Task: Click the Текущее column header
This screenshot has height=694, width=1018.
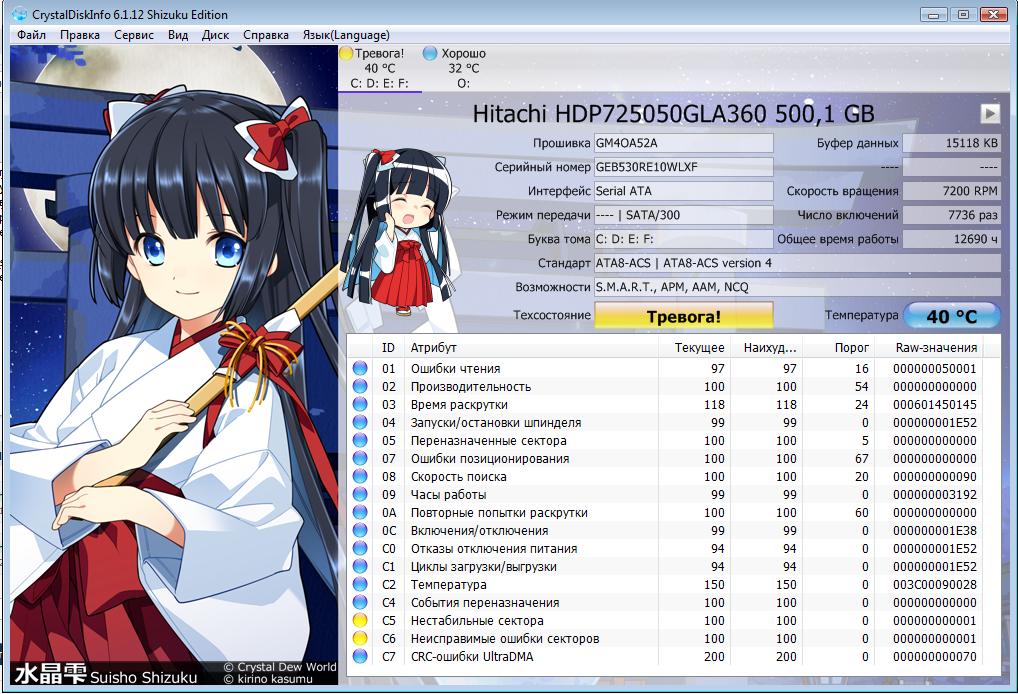Action: pos(695,347)
